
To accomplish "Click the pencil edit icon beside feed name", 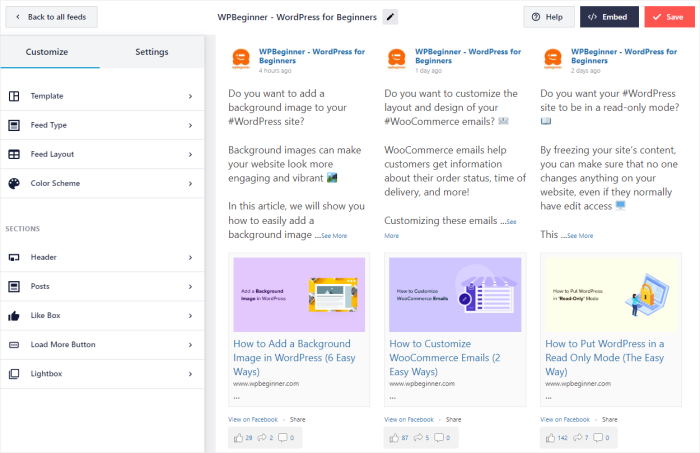I will [390, 17].
